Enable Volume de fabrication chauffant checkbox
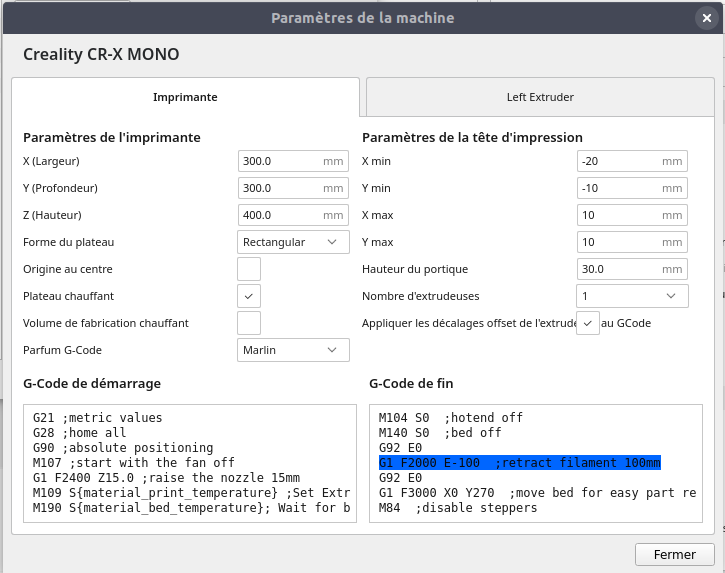The image size is (725, 573). [249, 323]
